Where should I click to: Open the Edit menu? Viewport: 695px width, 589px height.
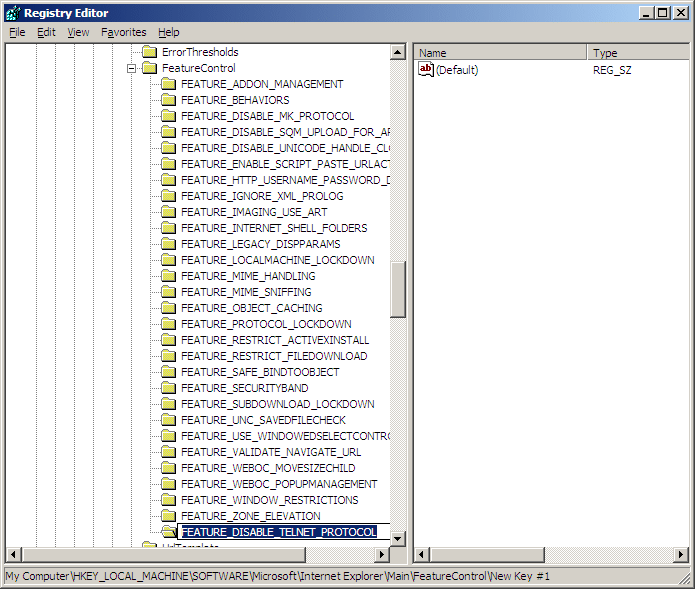click(46, 32)
